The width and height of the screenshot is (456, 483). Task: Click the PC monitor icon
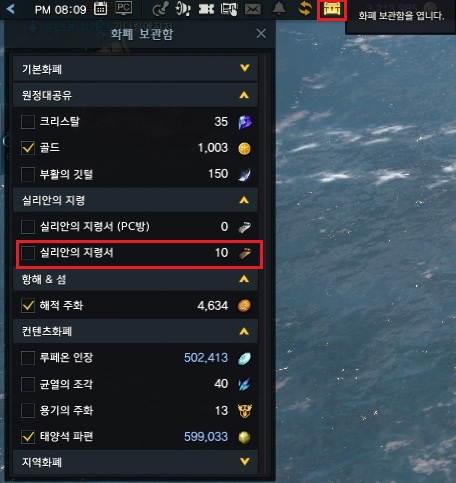[x=123, y=8]
